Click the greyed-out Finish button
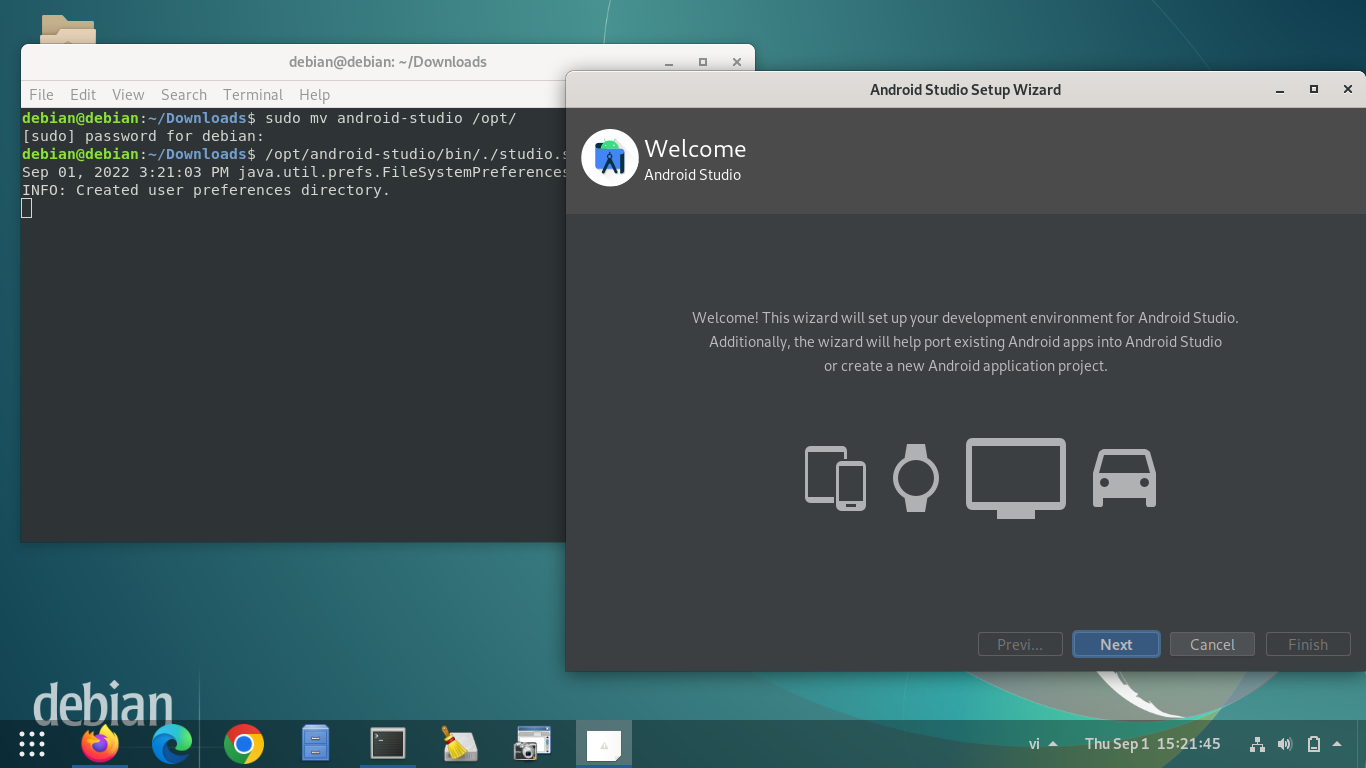The image size is (1366, 768). click(1308, 644)
